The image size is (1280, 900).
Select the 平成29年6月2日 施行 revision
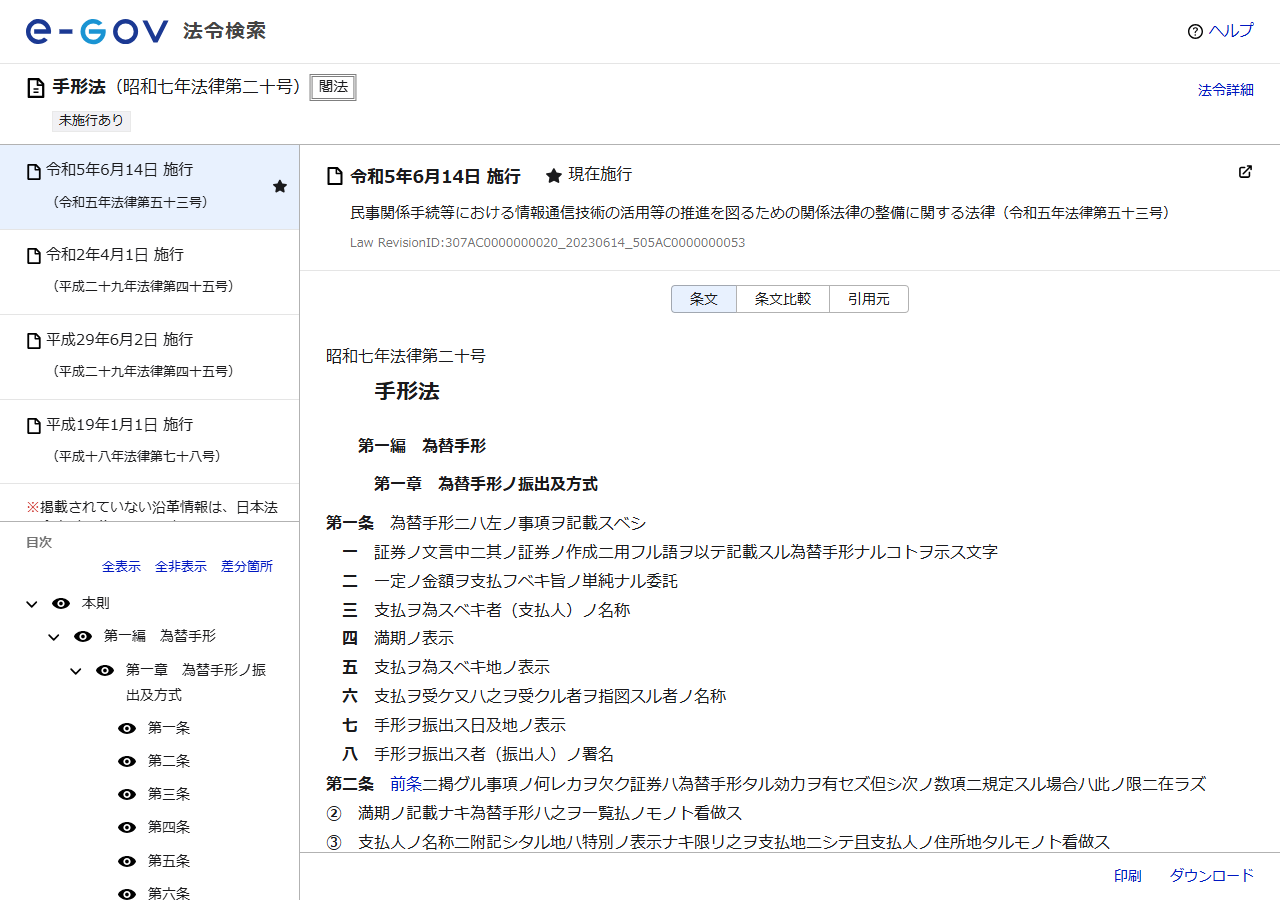149,357
